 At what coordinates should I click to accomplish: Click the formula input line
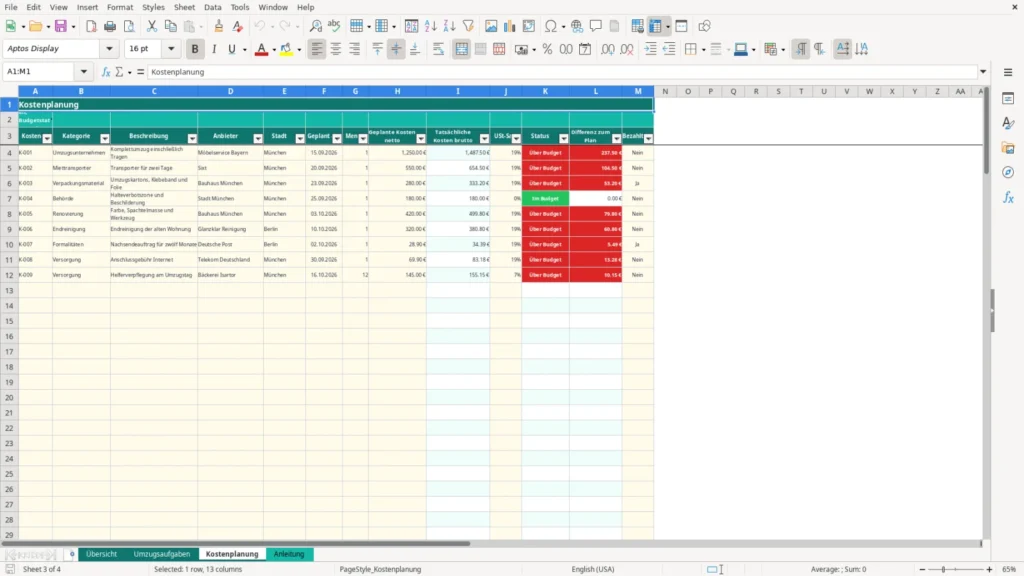point(562,72)
